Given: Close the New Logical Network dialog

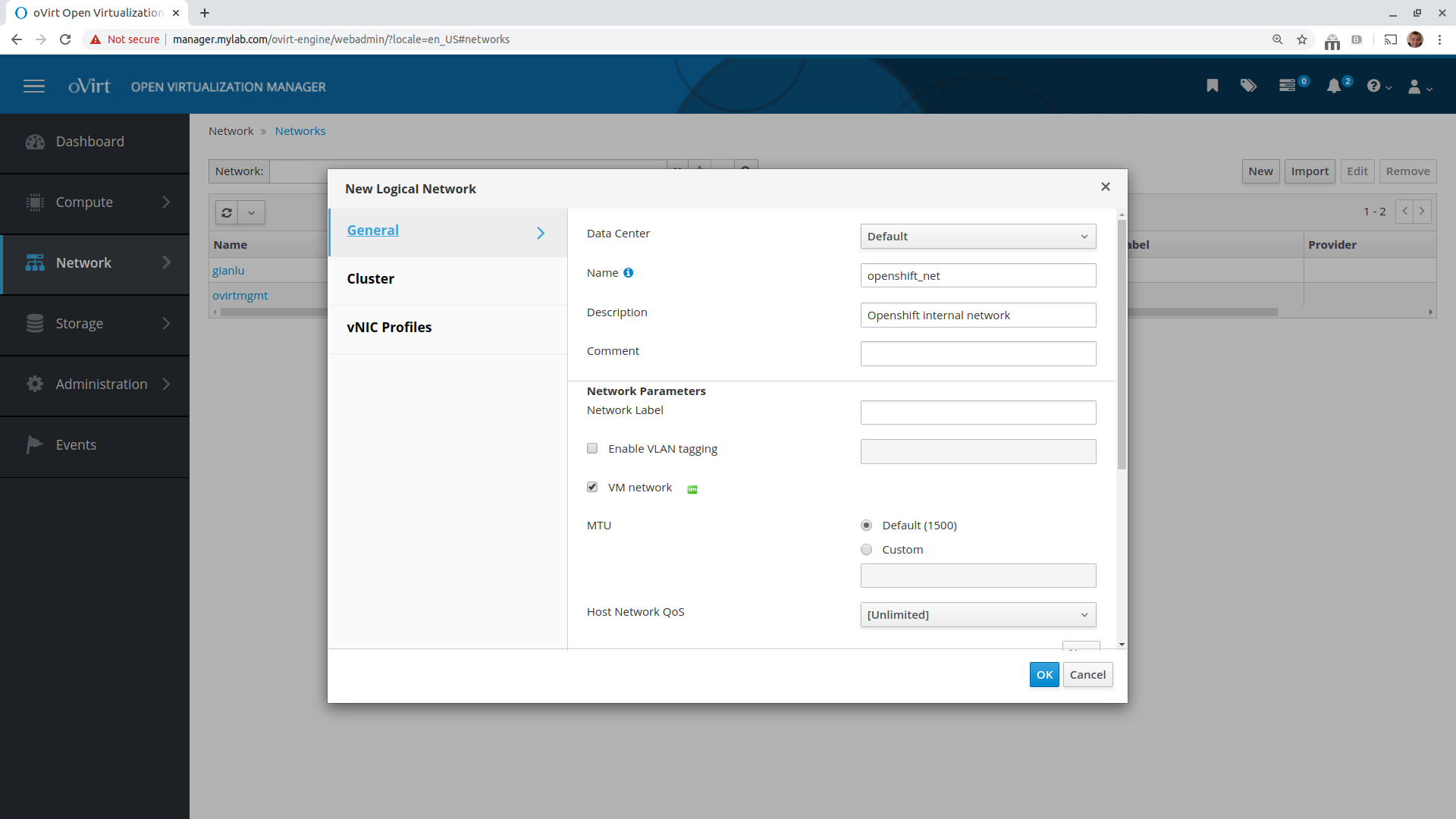Looking at the screenshot, I should pyautogui.click(x=1106, y=187).
